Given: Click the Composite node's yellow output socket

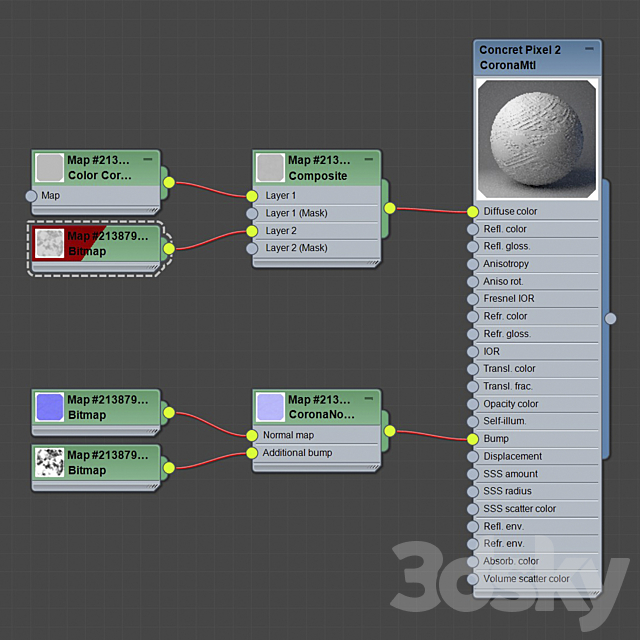Looking at the screenshot, I should pos(389,208).
